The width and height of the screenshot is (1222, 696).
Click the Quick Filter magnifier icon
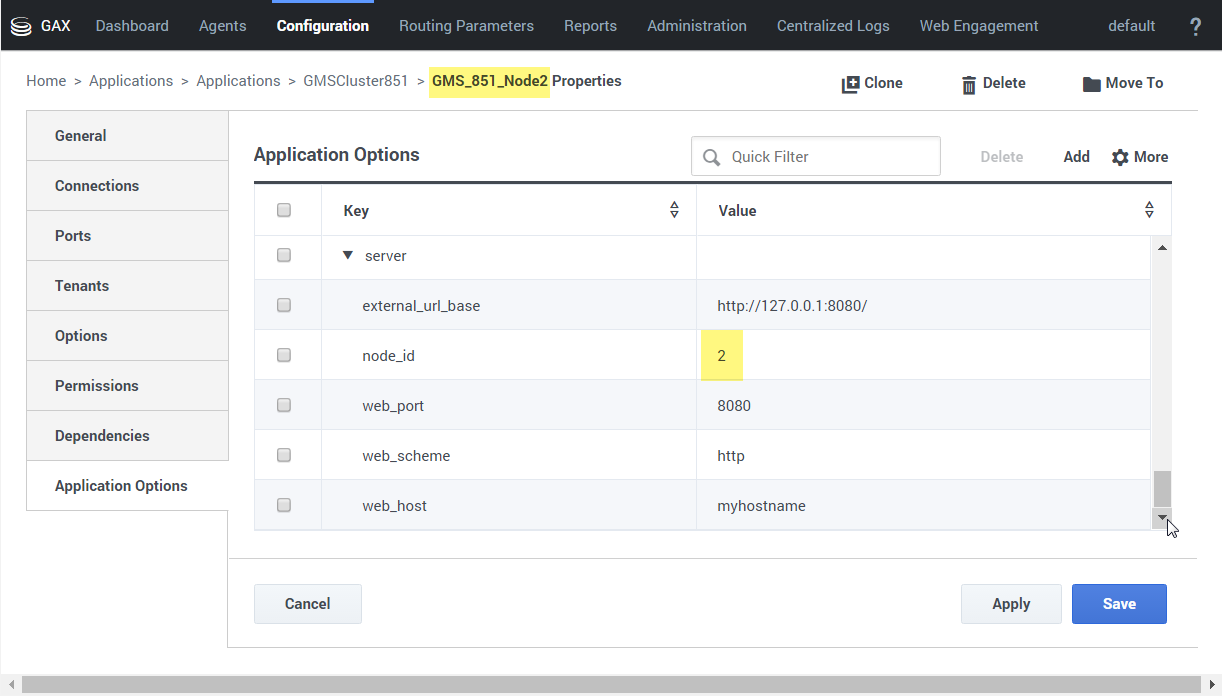click(712, 157)
